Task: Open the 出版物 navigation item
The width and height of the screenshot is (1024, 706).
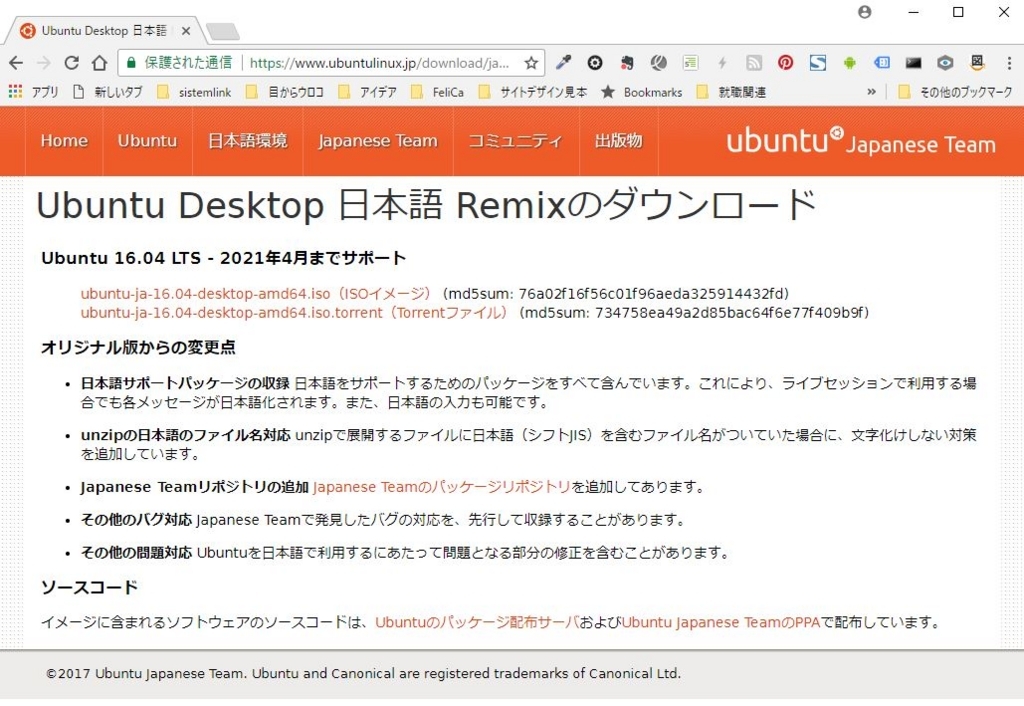Action: click(618, 141)
